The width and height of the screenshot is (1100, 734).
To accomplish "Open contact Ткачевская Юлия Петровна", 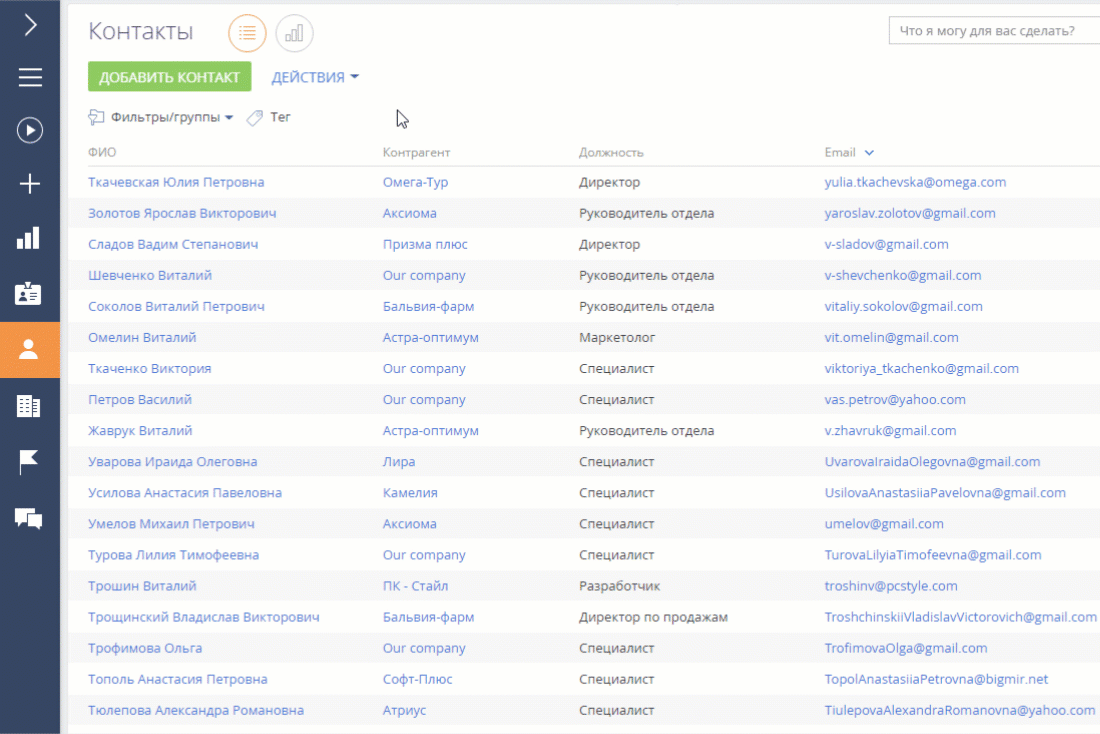I will 176,182.
